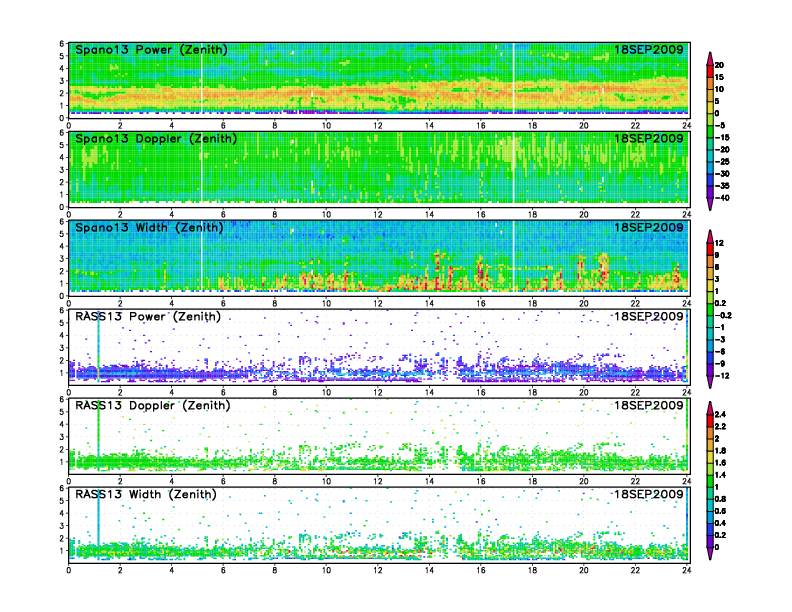Click the 'Spano13 Doppler (Zenith)' panel title
The width and height of the screenshot is (792, 612).
(156, 139)
